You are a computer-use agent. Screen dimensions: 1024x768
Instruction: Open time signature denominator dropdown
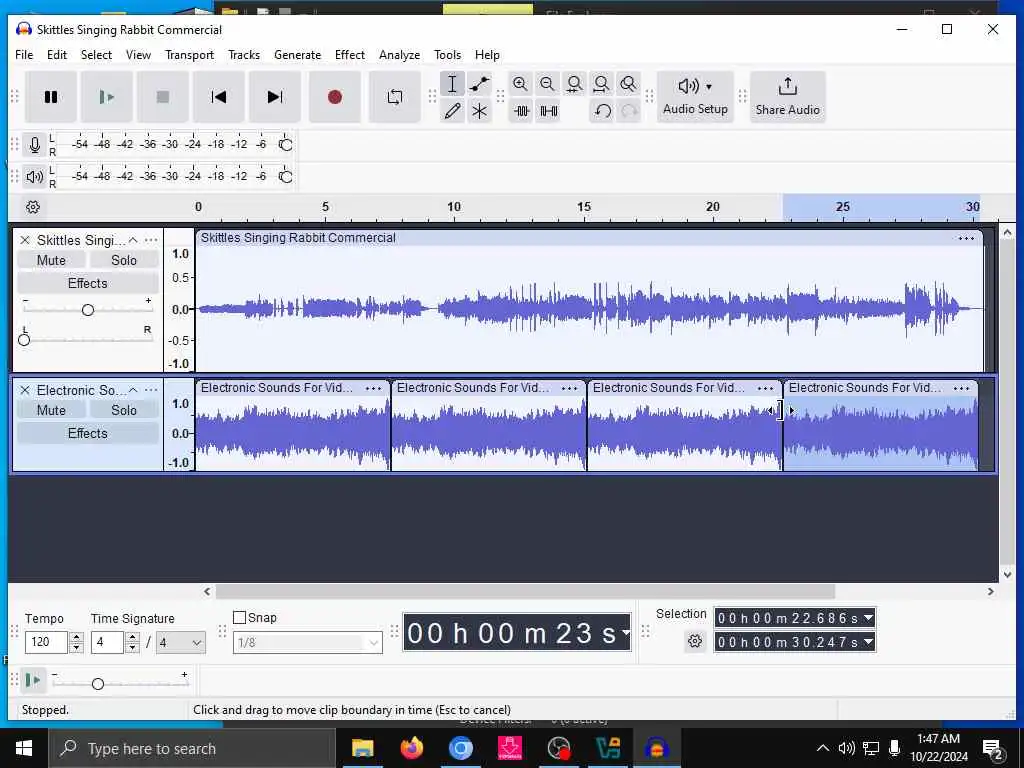[180, 643]
